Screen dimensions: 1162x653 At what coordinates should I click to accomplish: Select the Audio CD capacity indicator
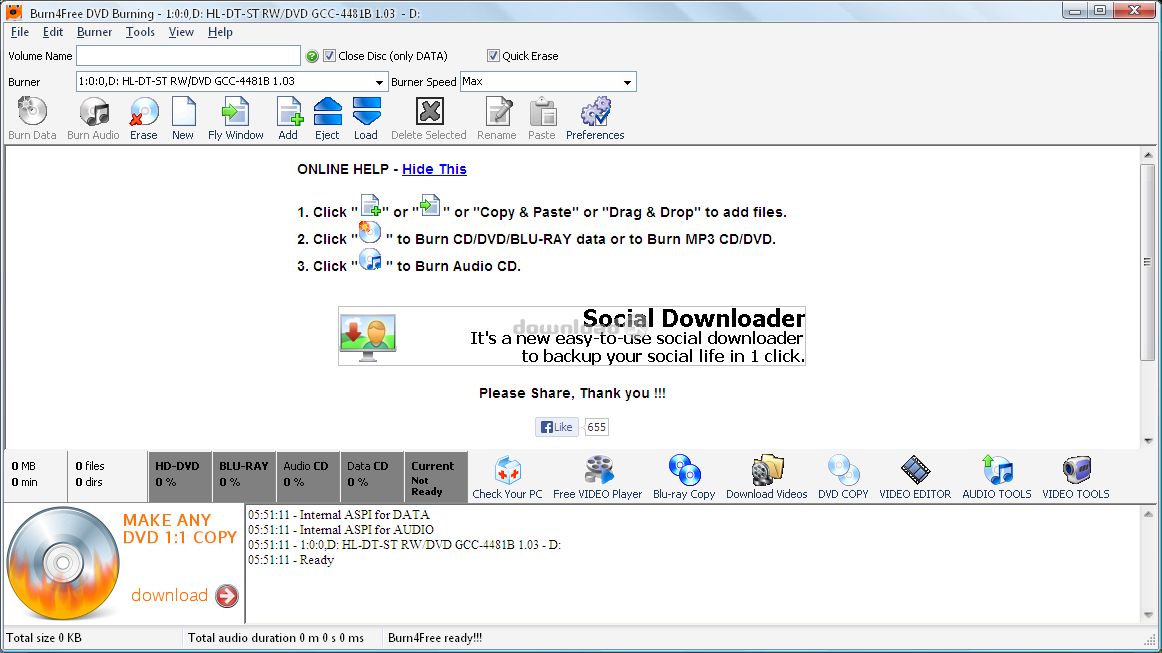(308, 477)
